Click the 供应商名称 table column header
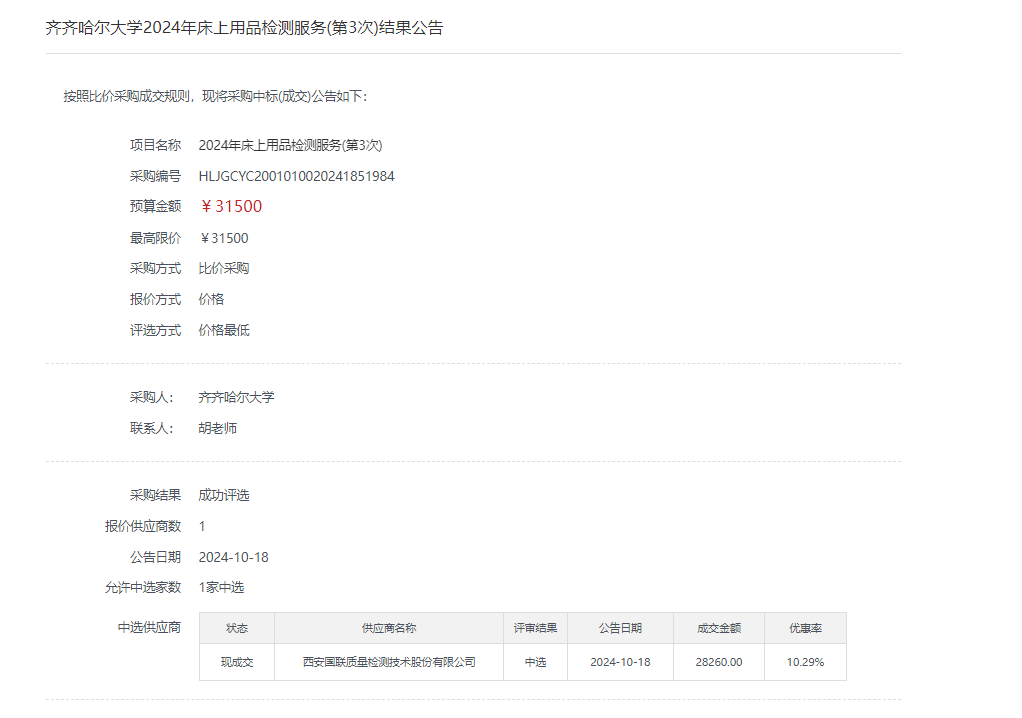 pyautogui.click(x=389, y=628)
